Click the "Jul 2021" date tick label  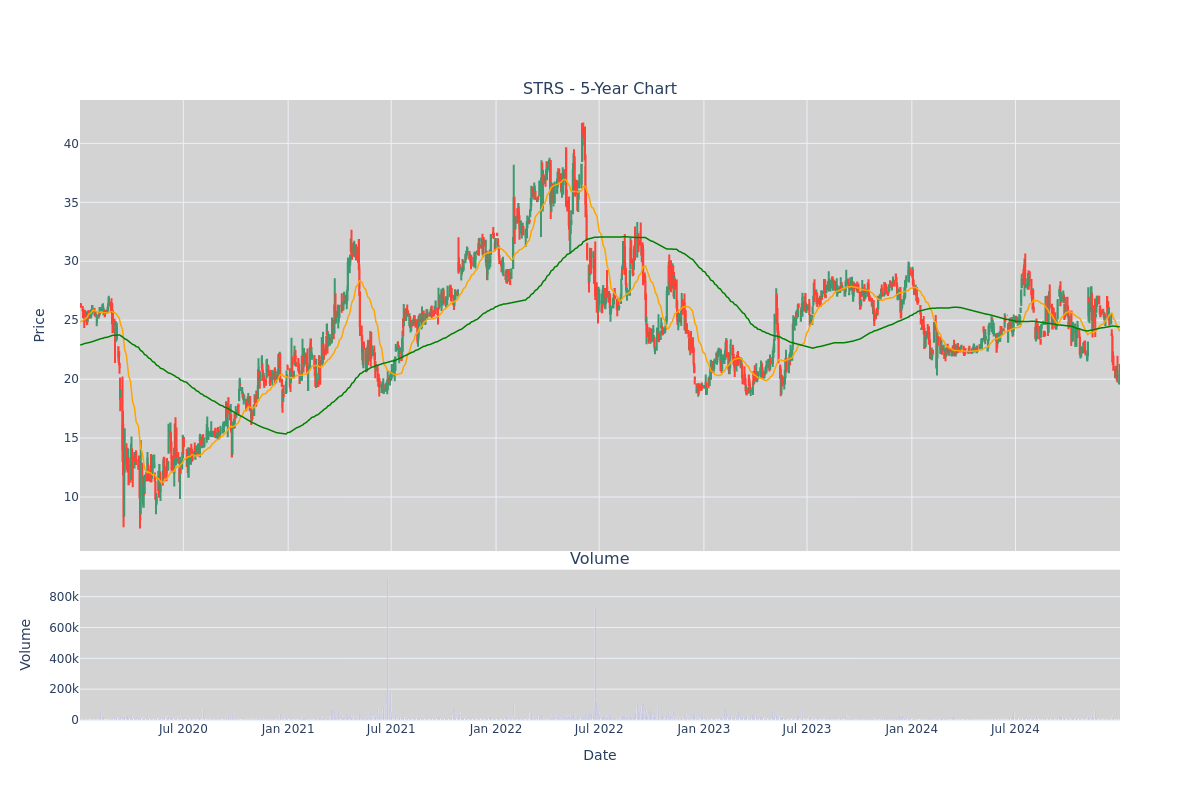(391, 729)
